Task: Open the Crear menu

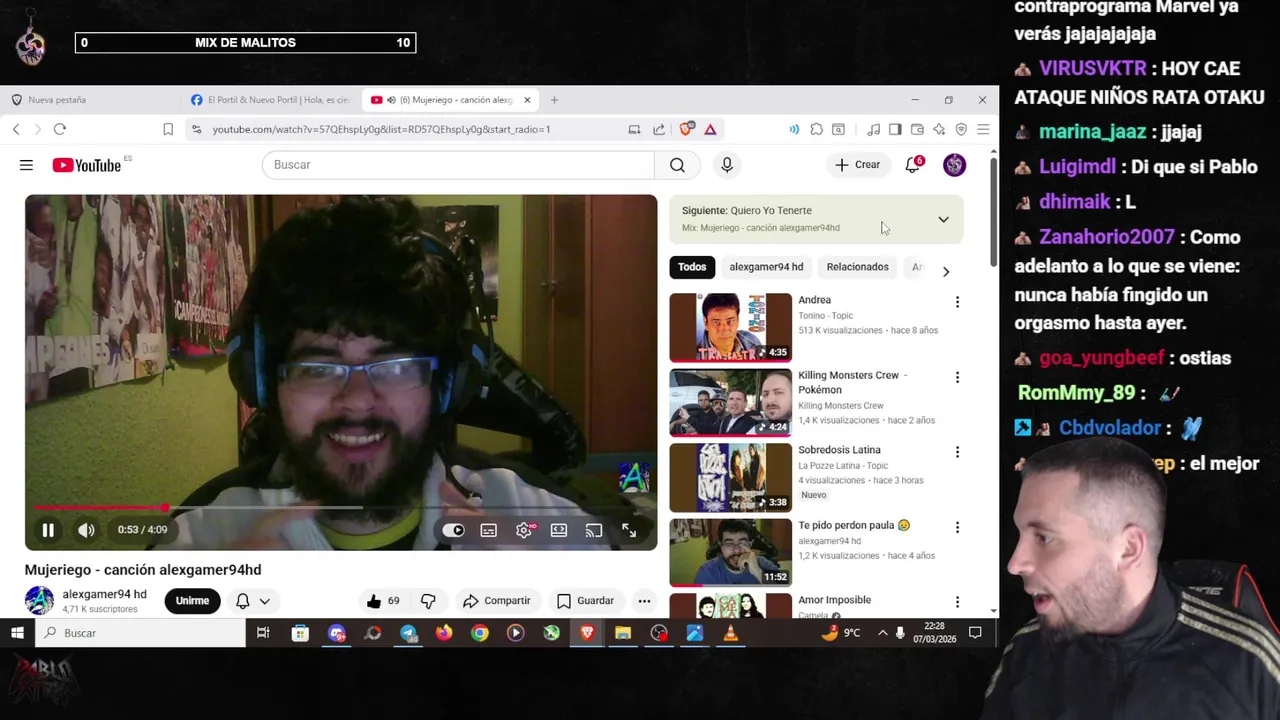Action: coord(858,165)
